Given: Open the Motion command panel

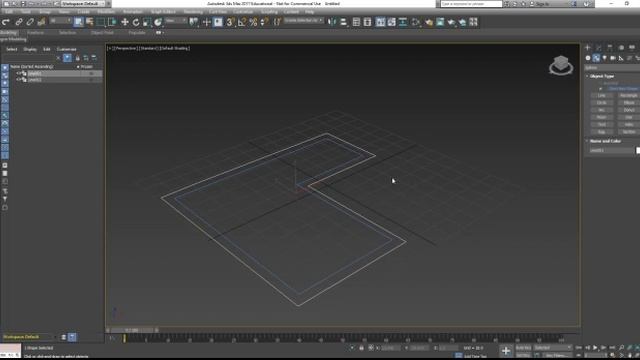Looking at the screenshot, I should click(x=621, y=48).
